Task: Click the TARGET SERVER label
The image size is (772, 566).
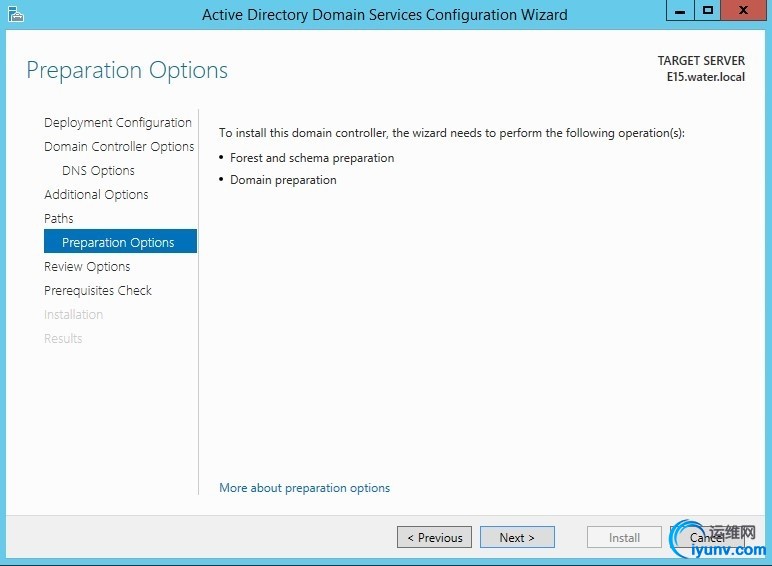Action: tap(701, 61)
